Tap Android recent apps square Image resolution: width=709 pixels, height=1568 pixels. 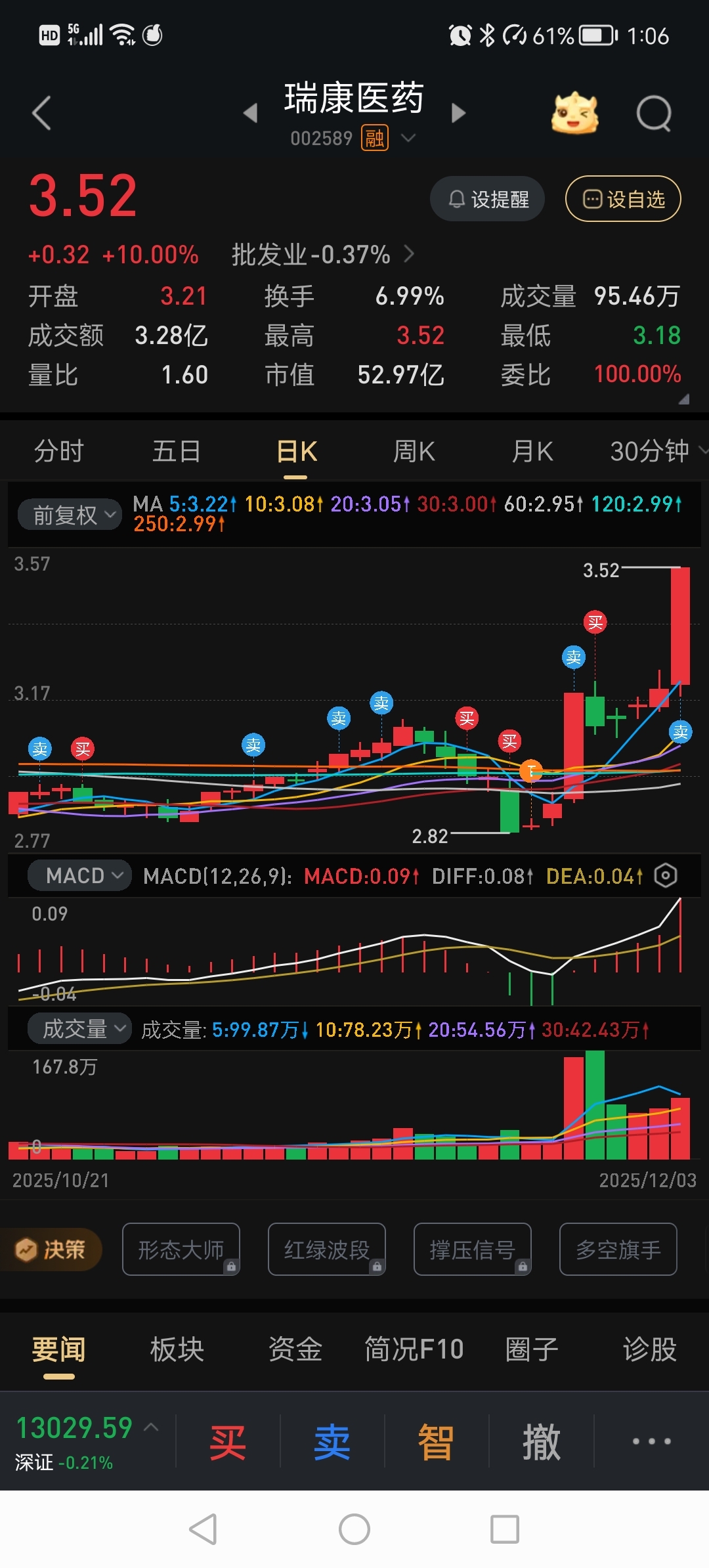(505, 1529)
